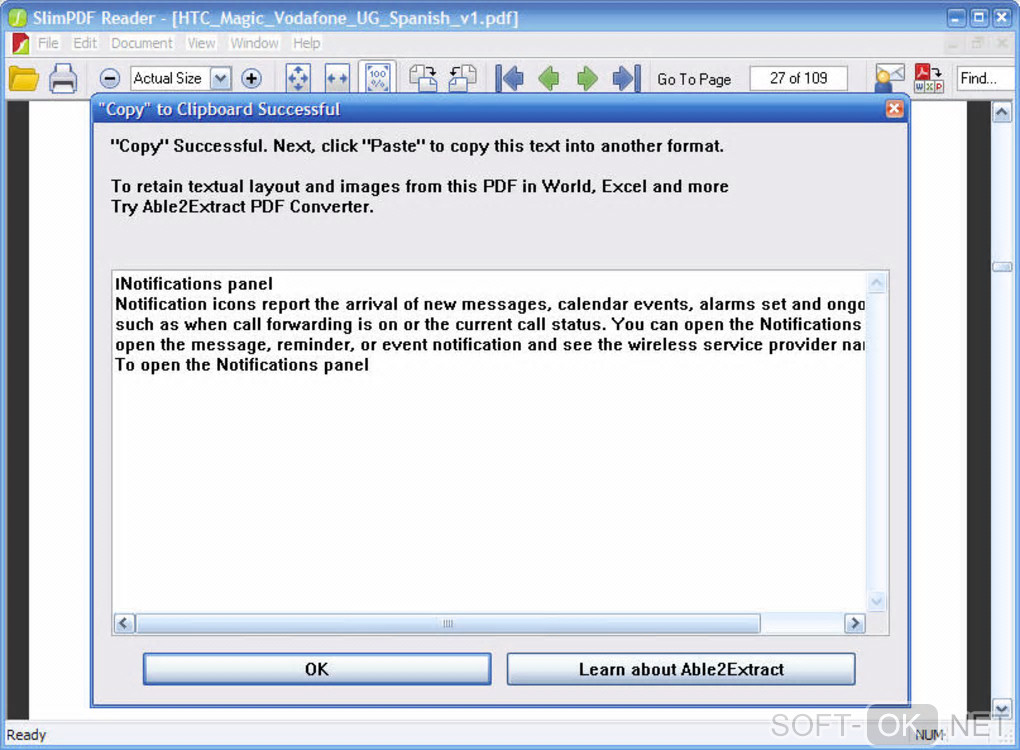Click Learn about Able2Extract button
The image size is (1020, 750).
pyautogui.click(x=681, y=669)
